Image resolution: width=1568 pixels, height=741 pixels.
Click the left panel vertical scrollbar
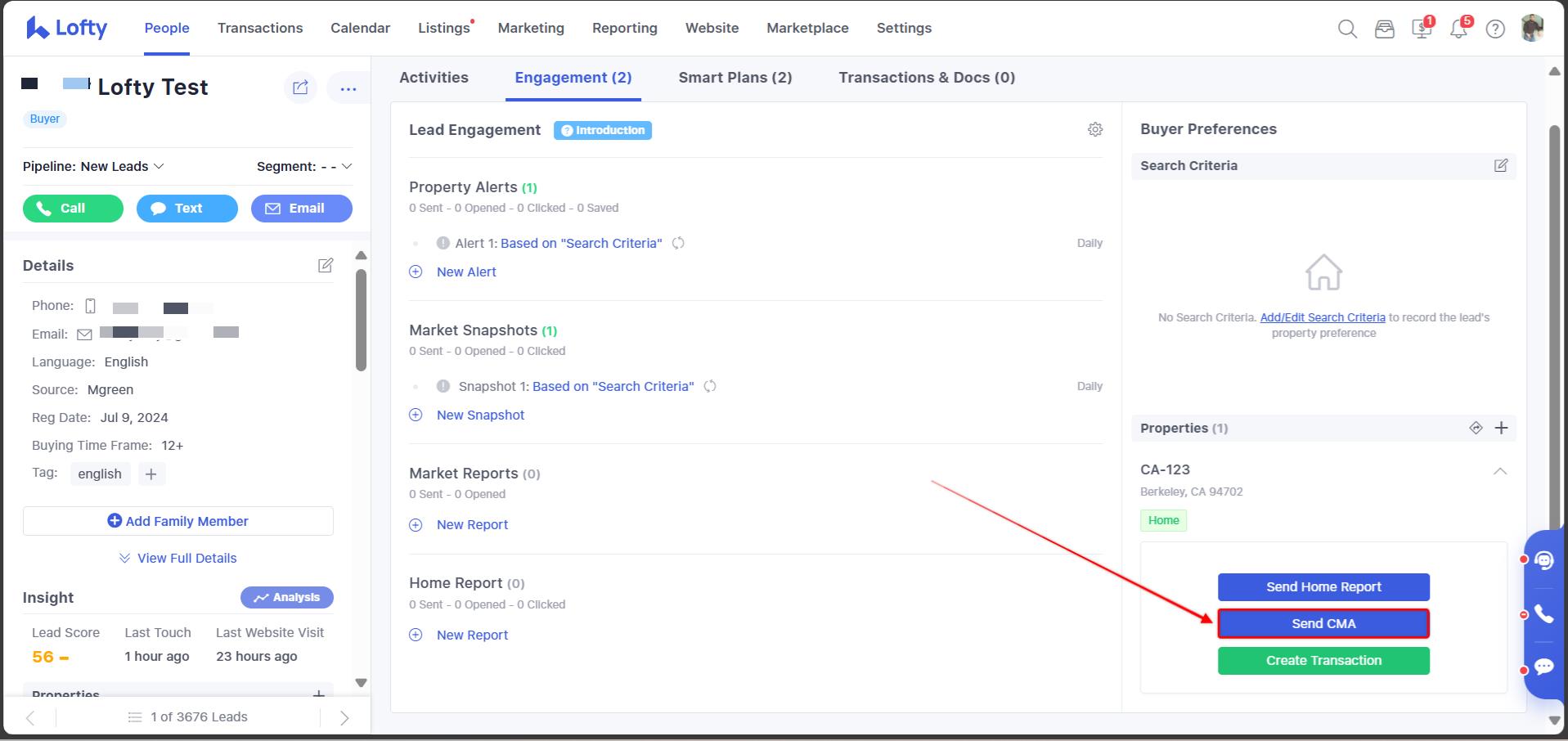pyautogui.click(x=361, y=320)
